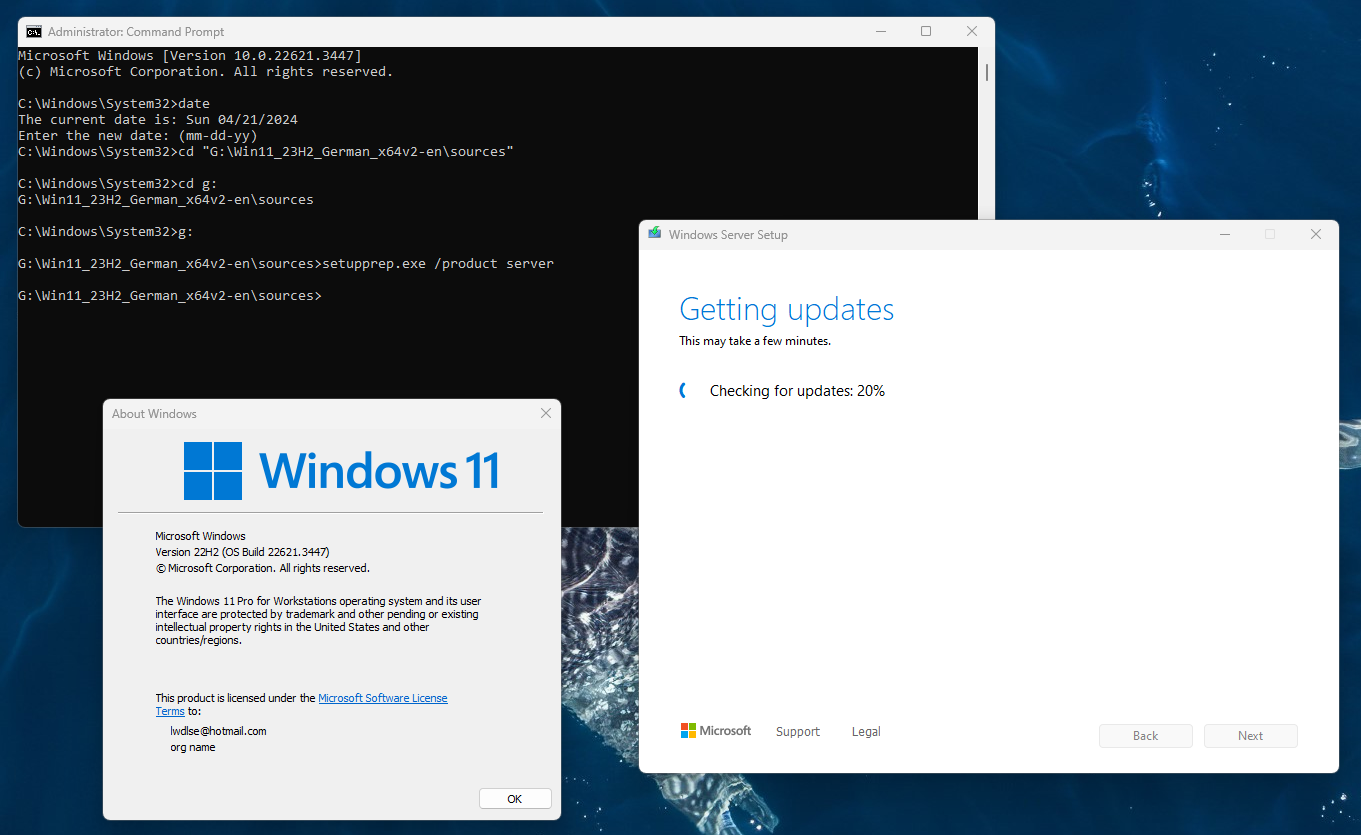
Task: Click the Windows 11 logo in About Windows
Action: pyautogui.click(x=342, y=470)
